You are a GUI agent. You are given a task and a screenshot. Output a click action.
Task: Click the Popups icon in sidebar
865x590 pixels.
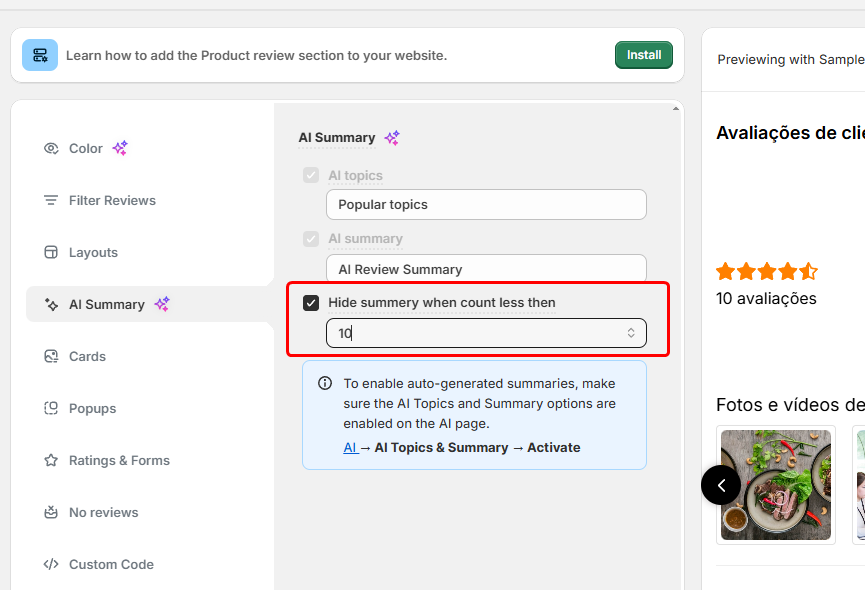tap(51, 409)
